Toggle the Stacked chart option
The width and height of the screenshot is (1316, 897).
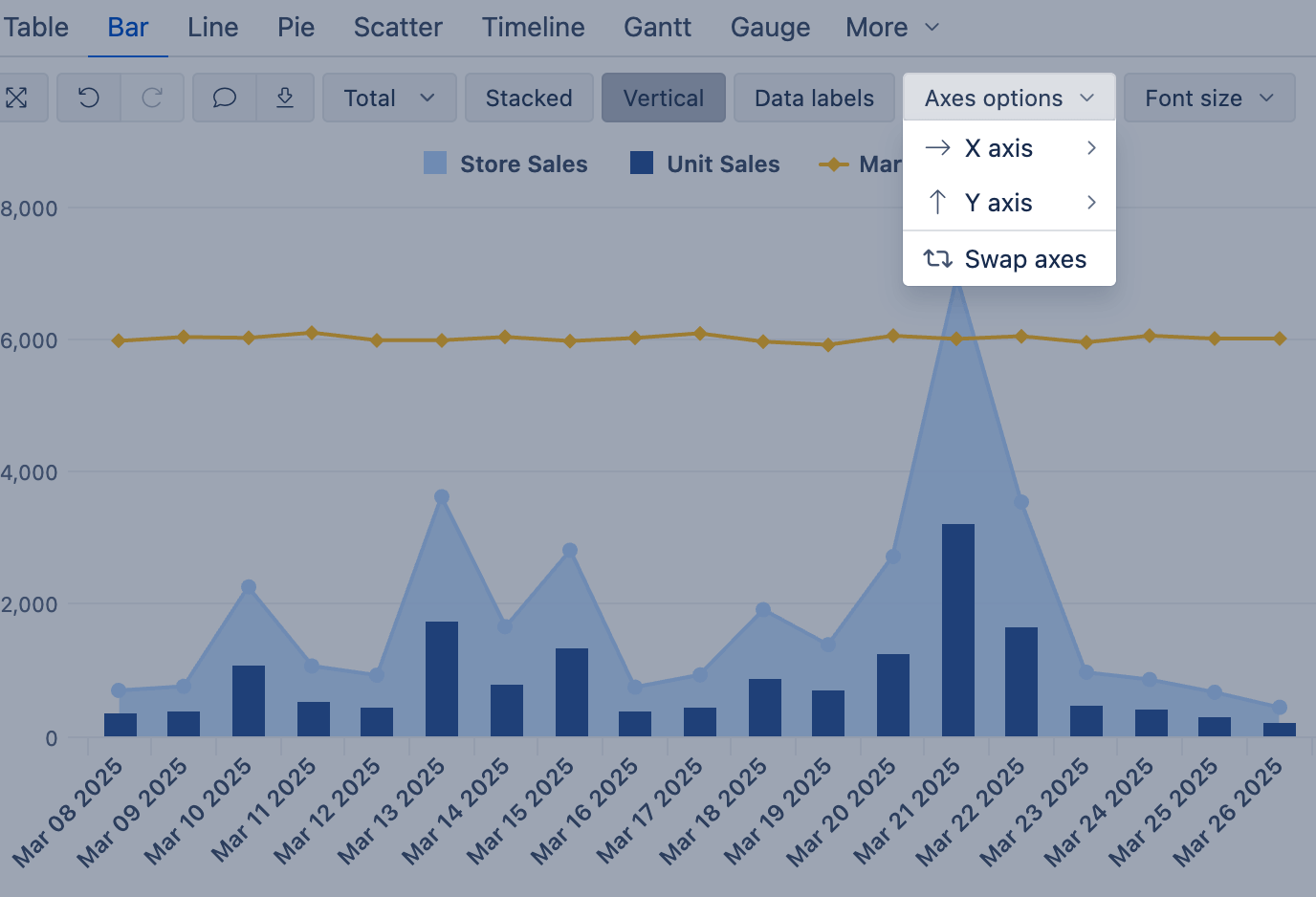click(x=529, y=98)
